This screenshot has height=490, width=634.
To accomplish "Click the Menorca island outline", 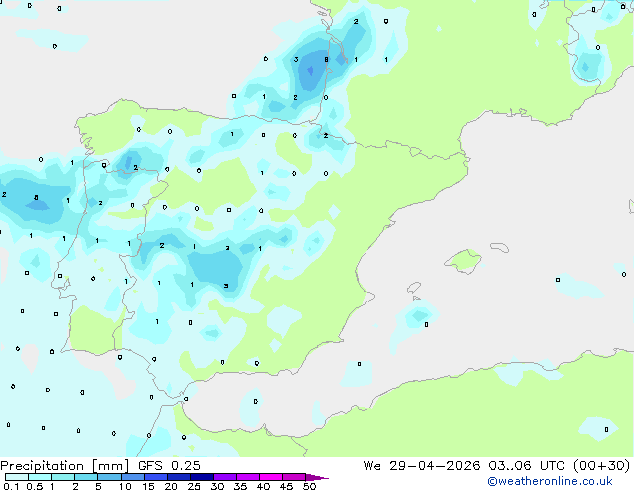I will [x=500, y=247].
